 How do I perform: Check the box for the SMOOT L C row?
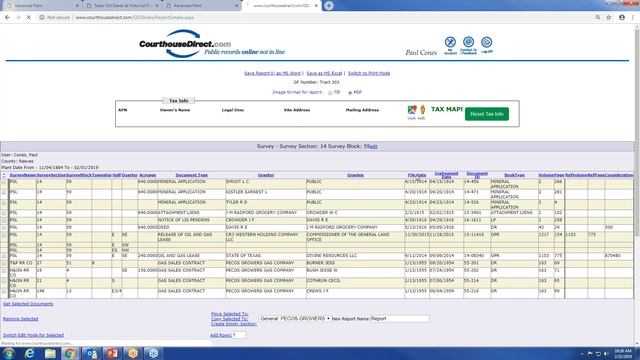tap(4, 182)
